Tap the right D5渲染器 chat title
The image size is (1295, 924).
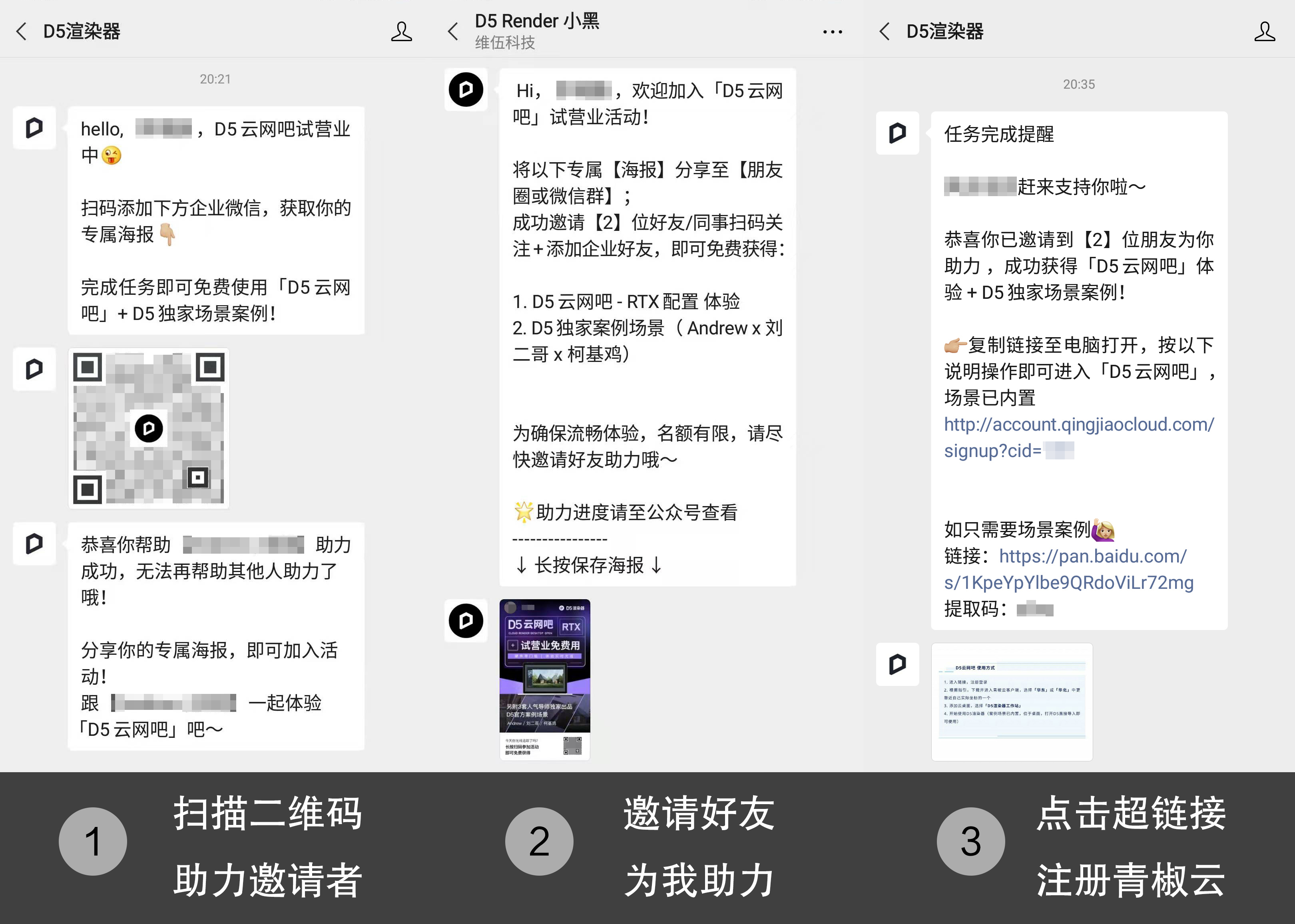pos(945,31)
